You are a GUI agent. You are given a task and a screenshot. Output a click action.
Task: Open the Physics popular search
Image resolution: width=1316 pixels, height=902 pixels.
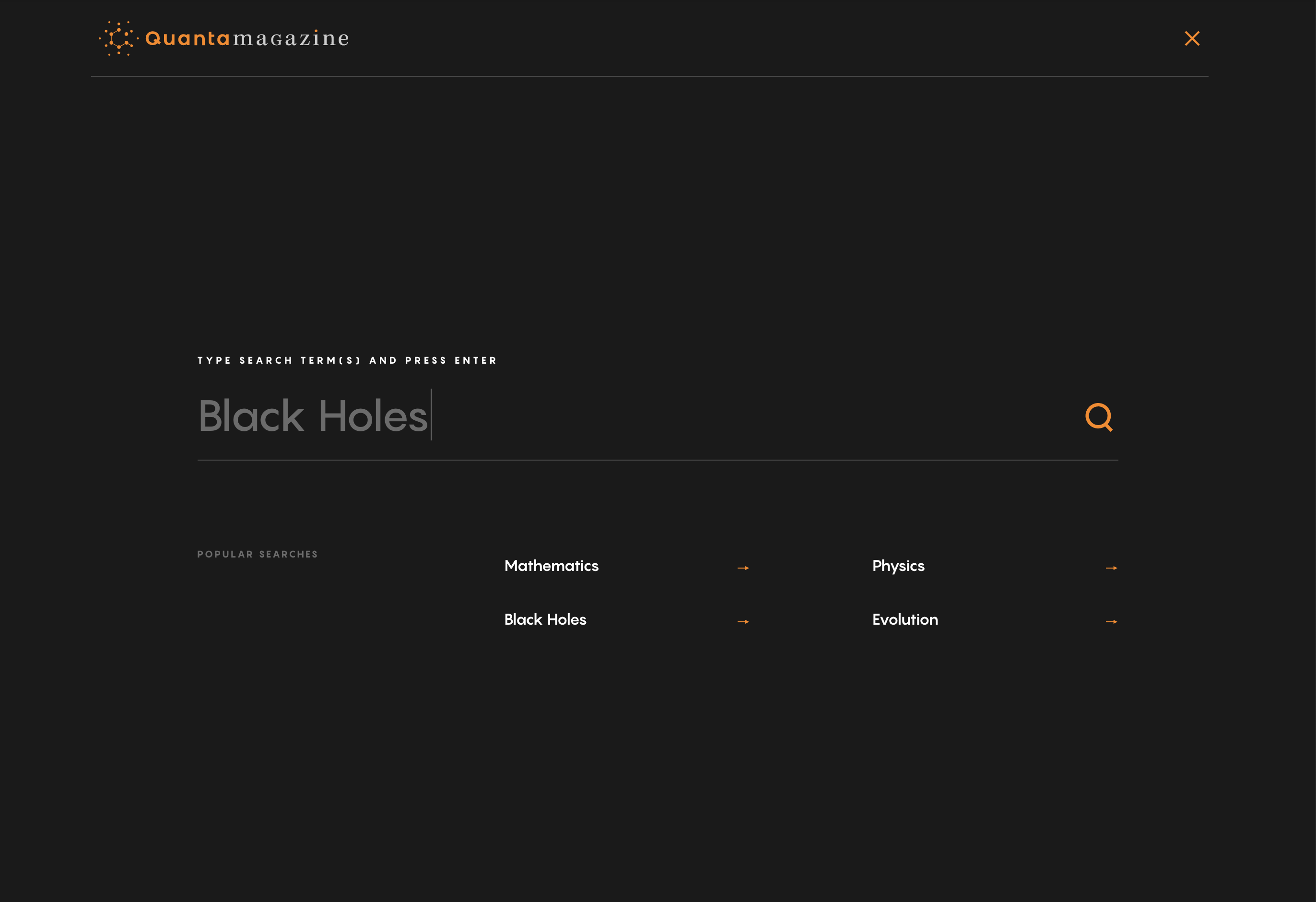[898, 566]
